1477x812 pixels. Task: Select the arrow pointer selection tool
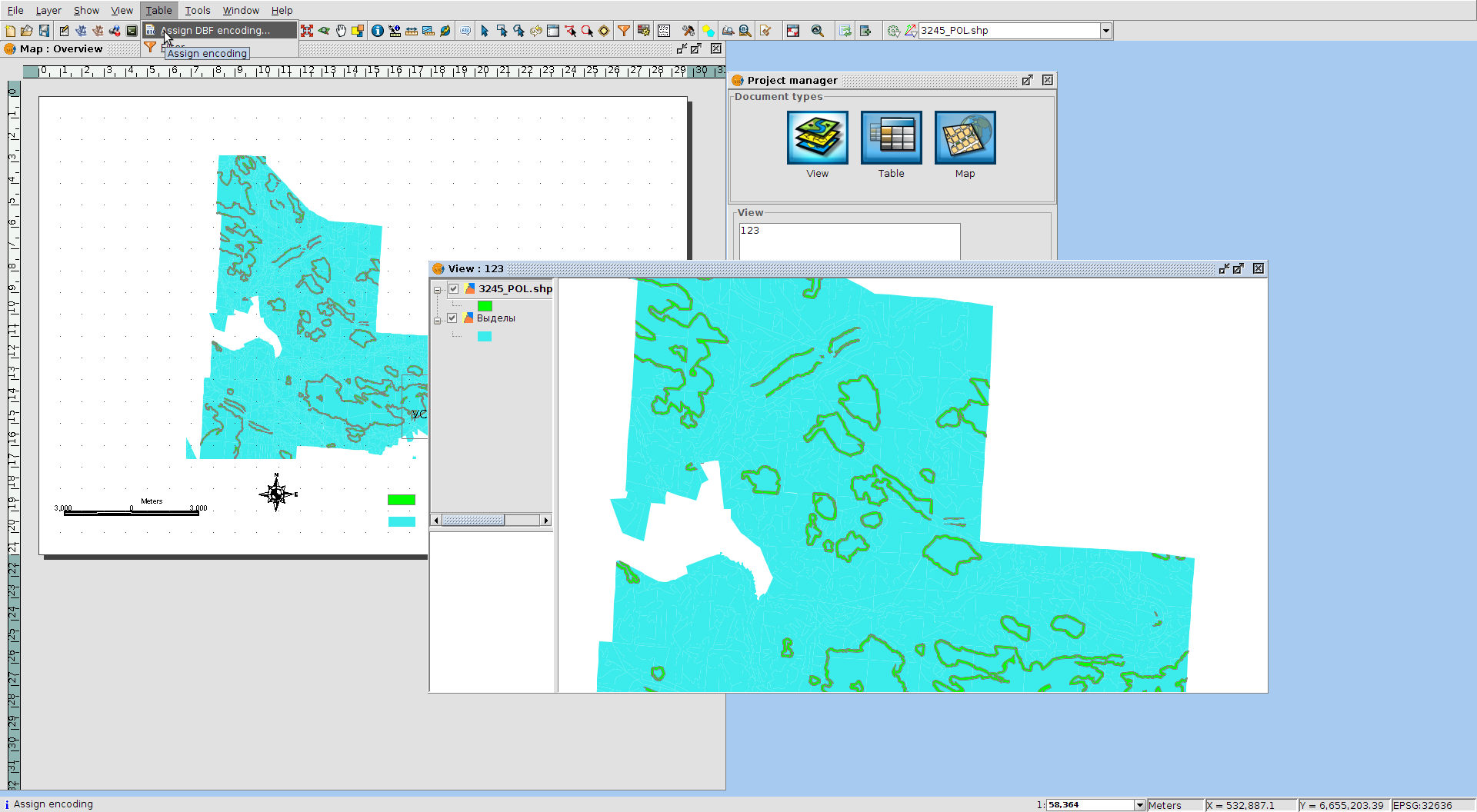[484, 31]
